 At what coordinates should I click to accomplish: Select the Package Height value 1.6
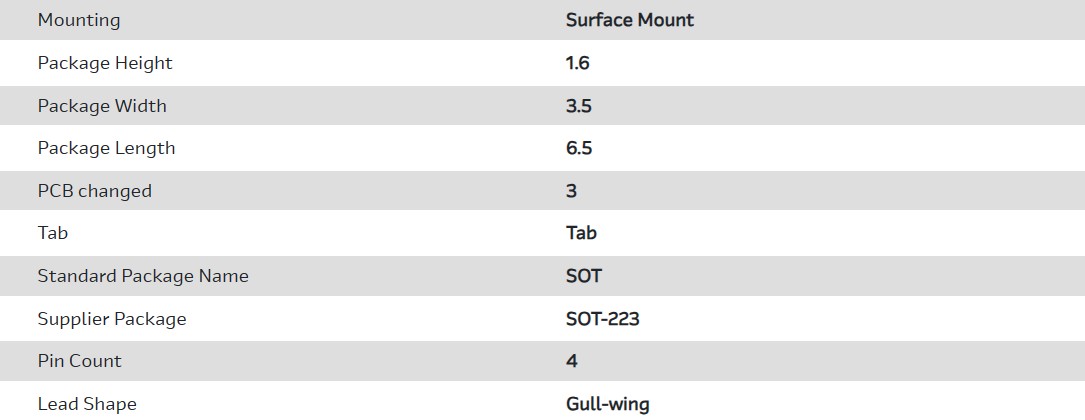click(x=577, y=63)
